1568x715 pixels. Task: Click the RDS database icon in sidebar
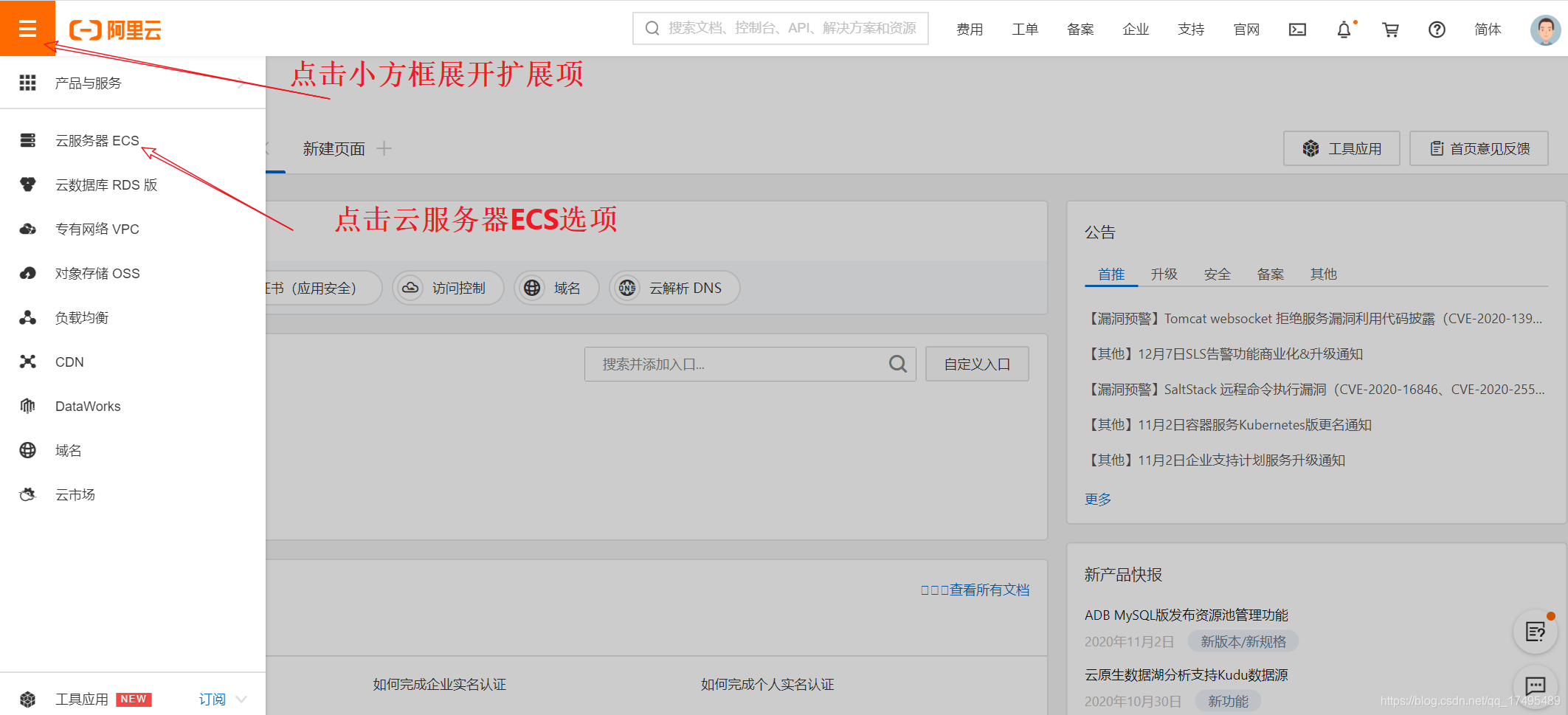tap(27, 184)
